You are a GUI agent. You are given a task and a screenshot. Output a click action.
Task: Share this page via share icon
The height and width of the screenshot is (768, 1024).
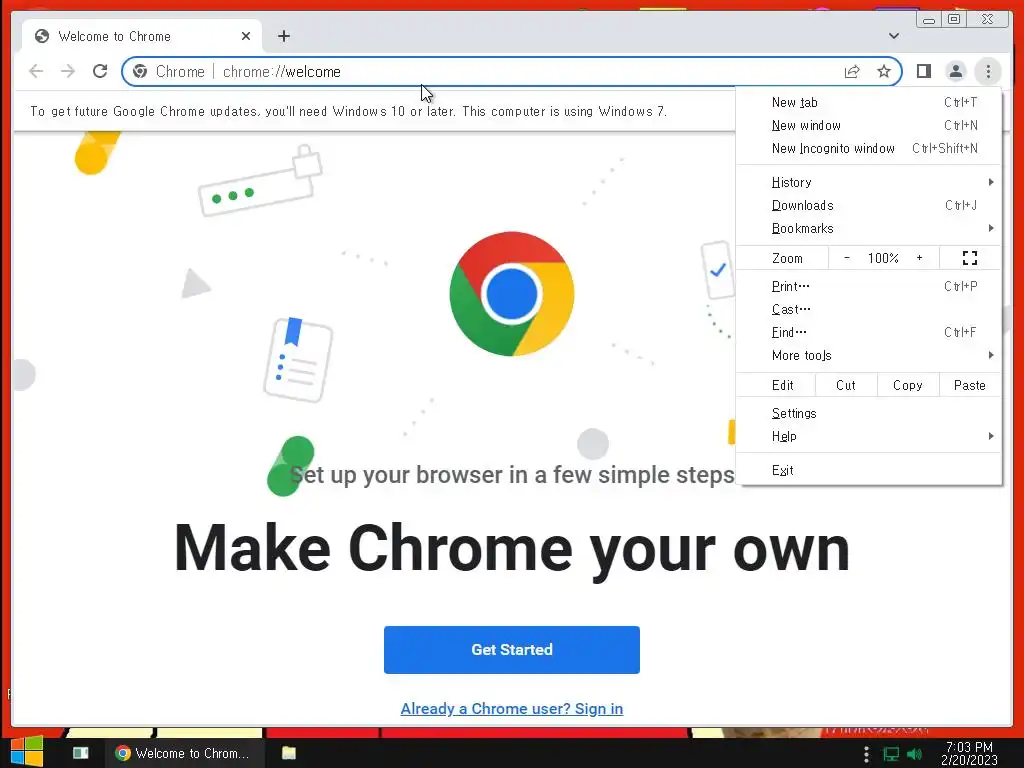pos(852,71)
